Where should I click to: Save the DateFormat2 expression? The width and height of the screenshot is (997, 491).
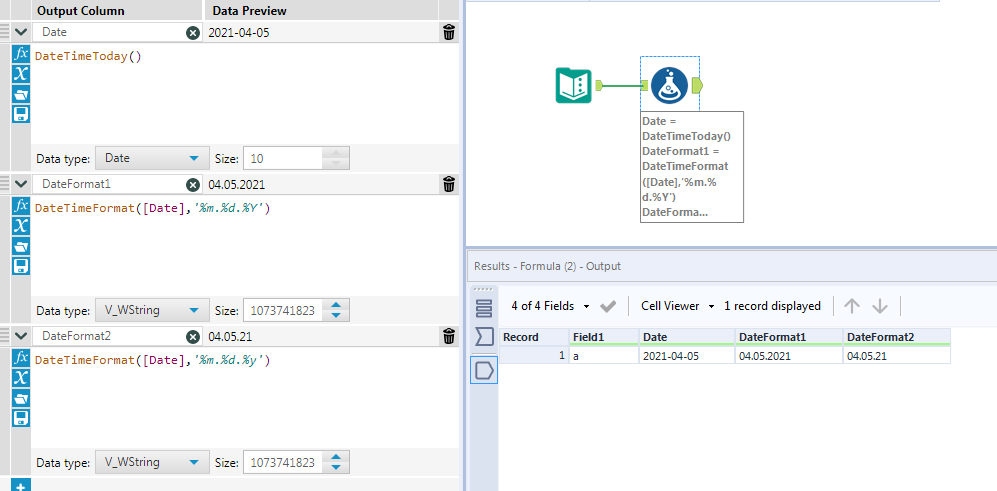[x=21, y=418]
